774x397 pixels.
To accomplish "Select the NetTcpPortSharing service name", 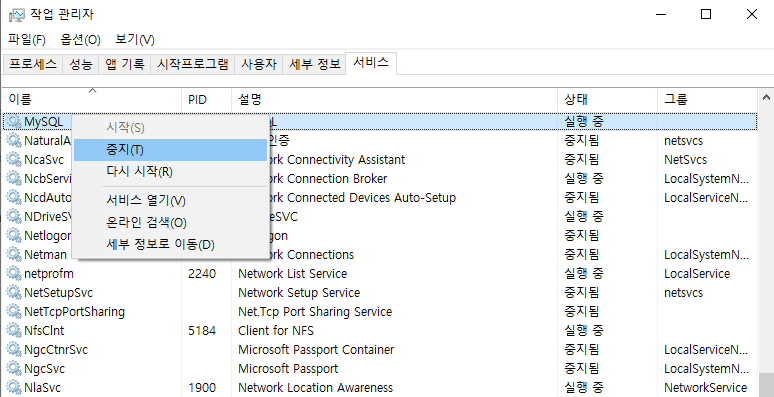I will (75, 312).
